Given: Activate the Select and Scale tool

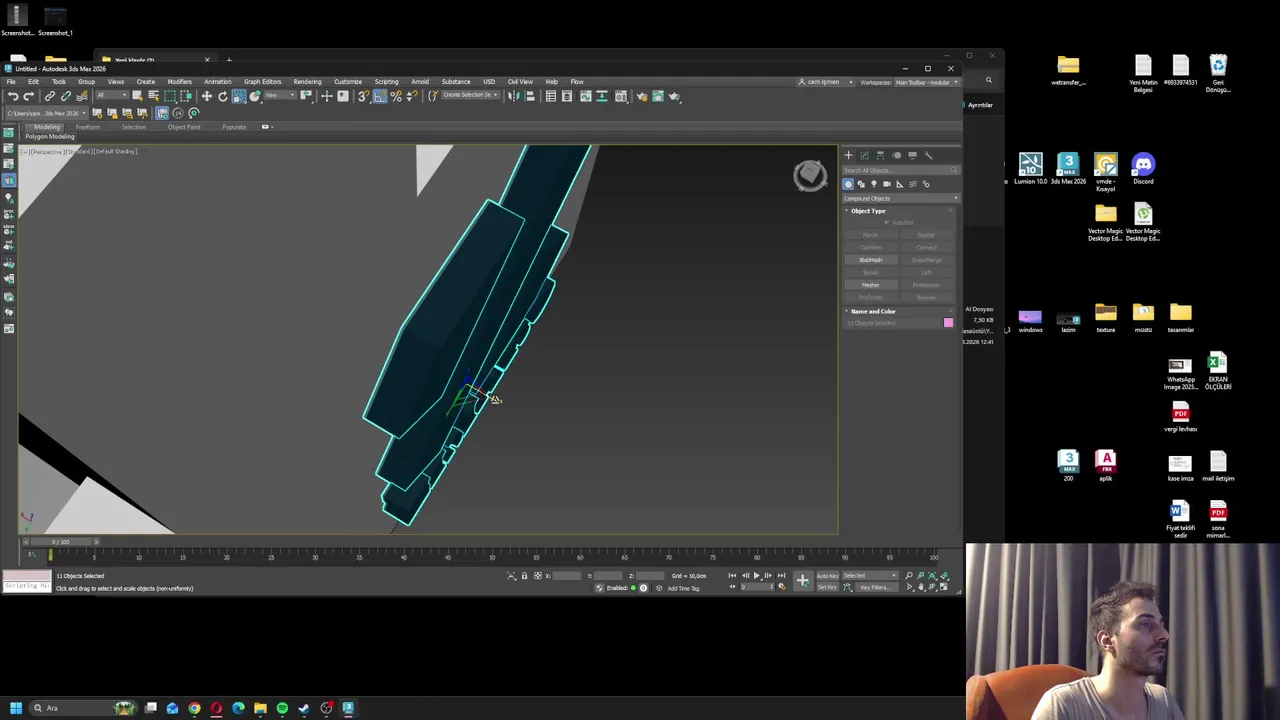Looking at the screenshot, I should tap(239, 96).
